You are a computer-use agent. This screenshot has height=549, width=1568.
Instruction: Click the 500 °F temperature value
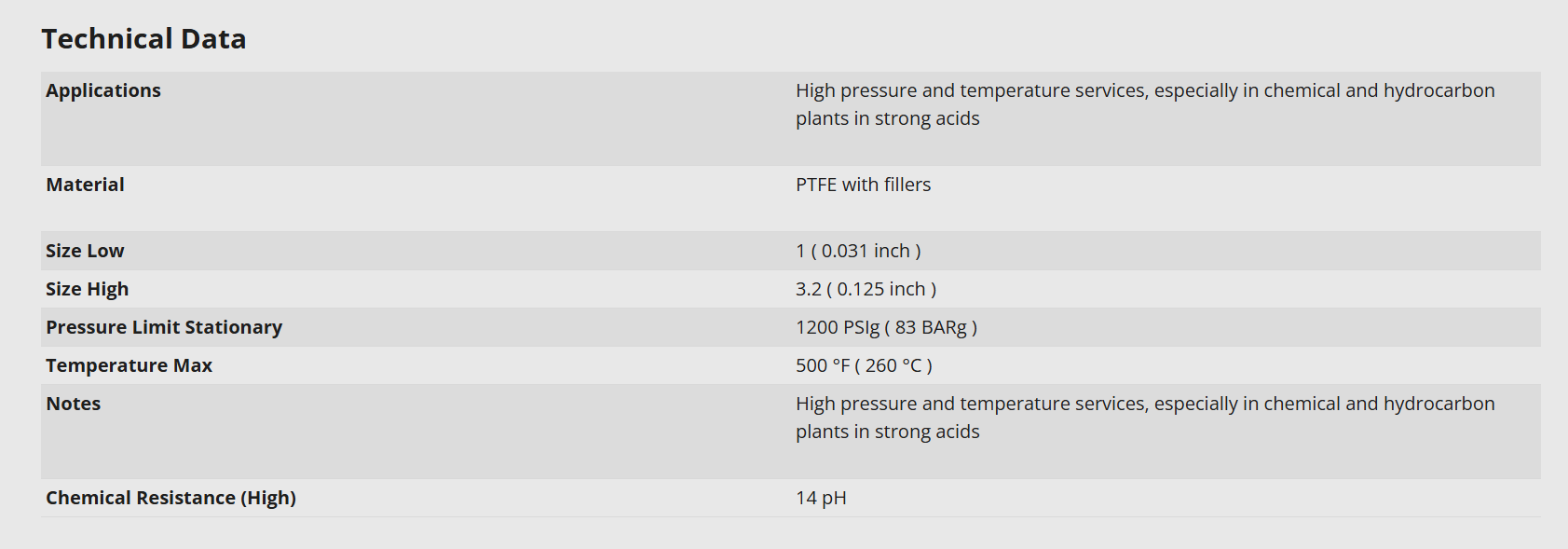click(x=822, y=365)
